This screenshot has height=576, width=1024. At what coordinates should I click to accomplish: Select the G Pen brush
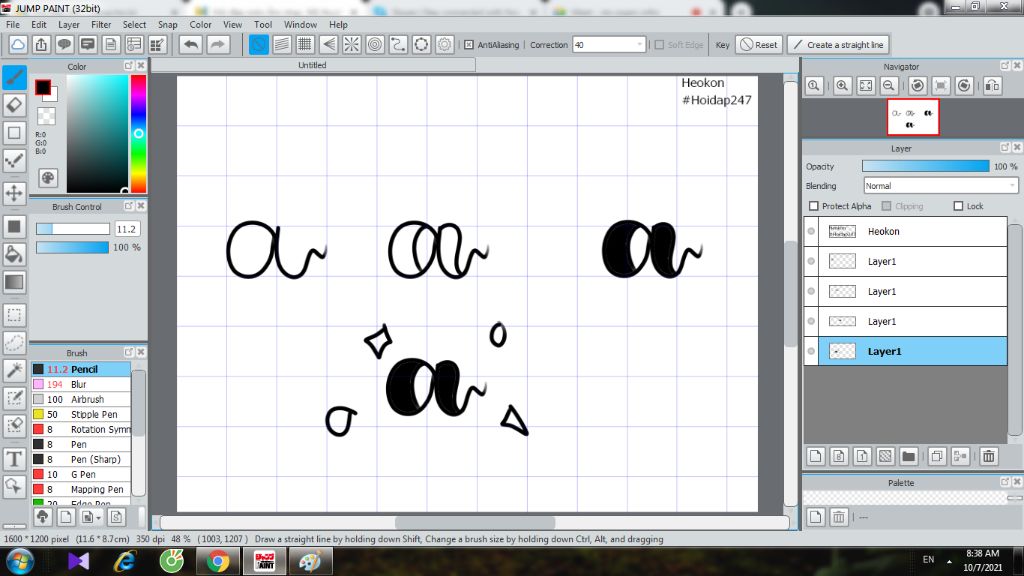[81, 474]
